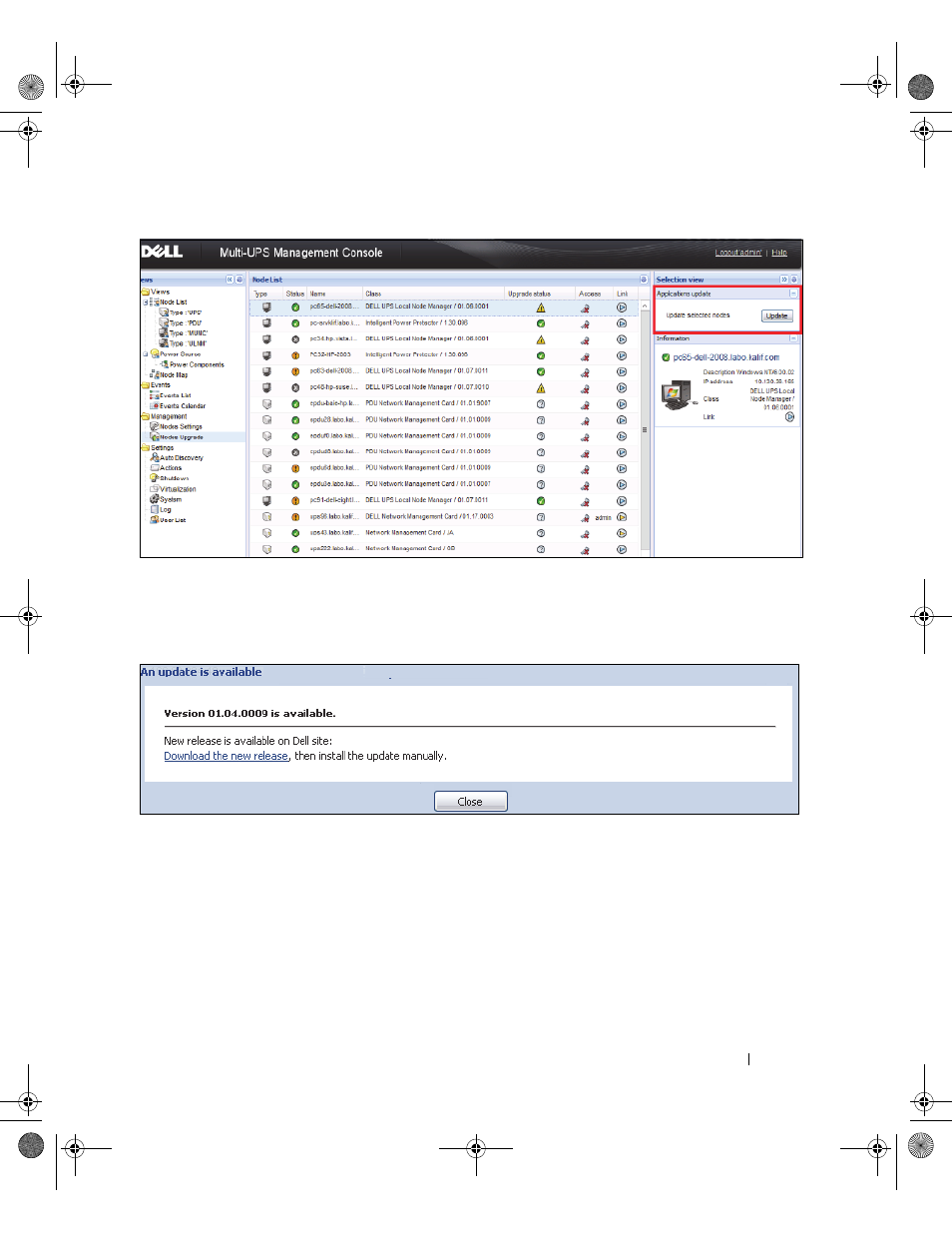Open Log in Settings
Screen dimensions: 952x1233
(166, 510)
